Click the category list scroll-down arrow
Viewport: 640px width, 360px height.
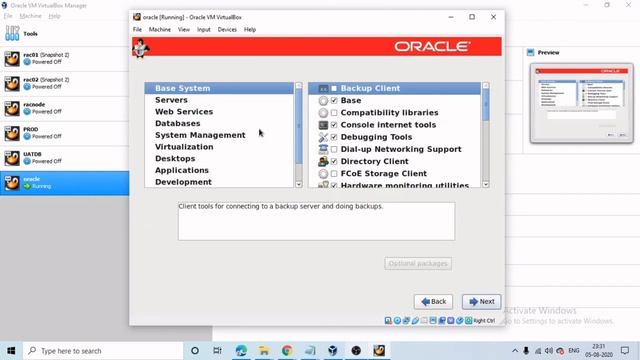[299, 184]
